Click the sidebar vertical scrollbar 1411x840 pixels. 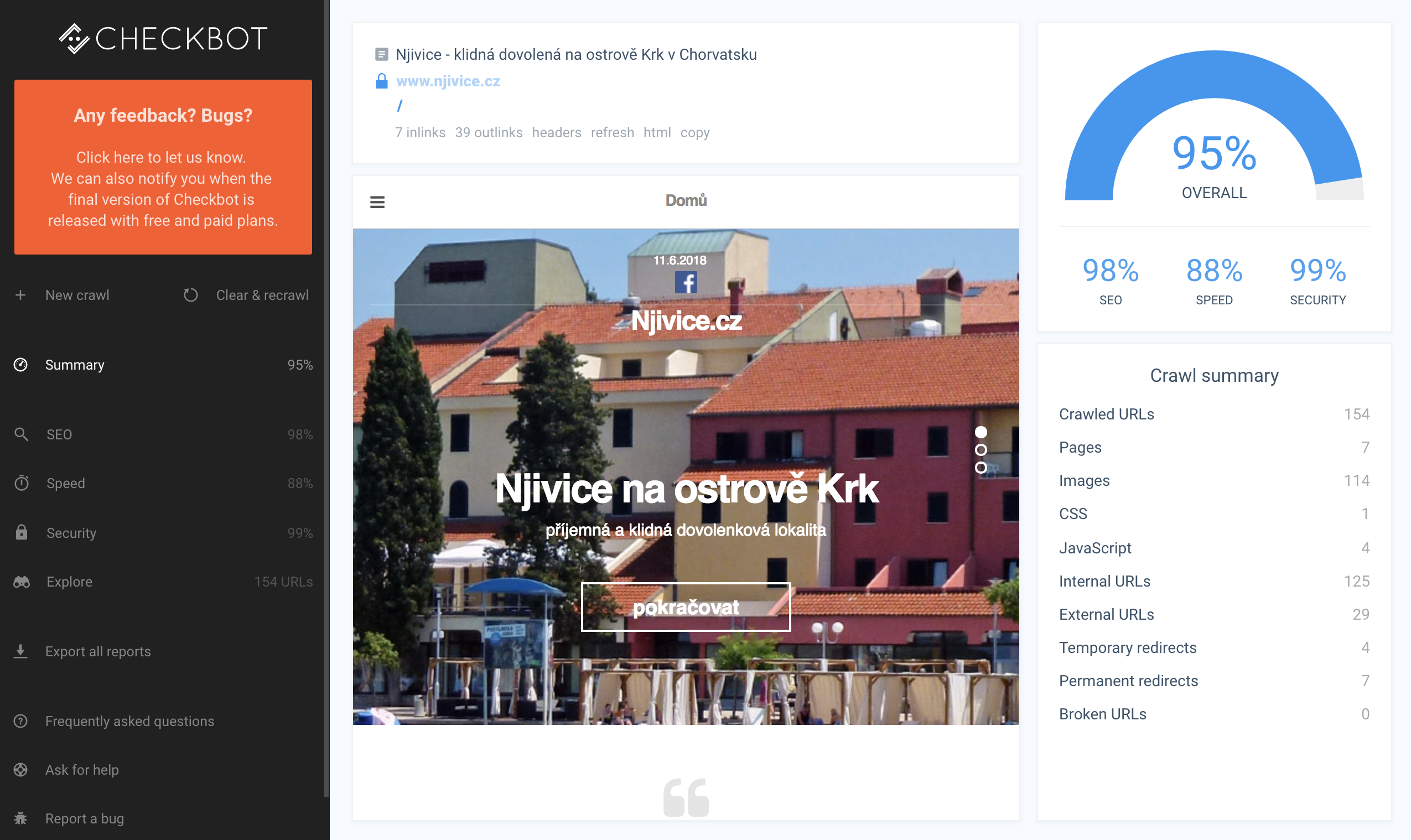(x=326, y=396)
